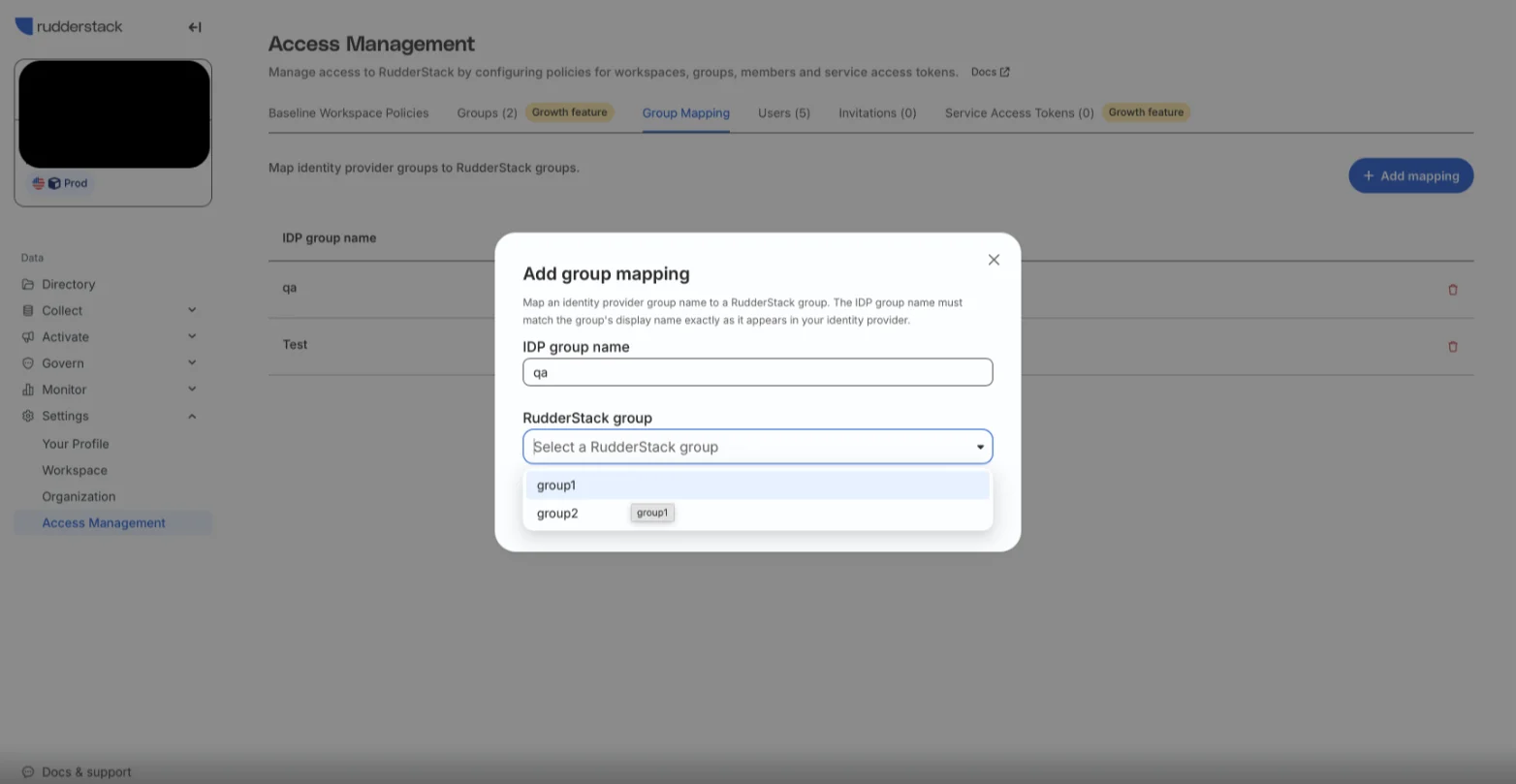Select Access Management in the sidebar
The height and width of the screenshot is (784, 1516).
click(x=112, y=523)
